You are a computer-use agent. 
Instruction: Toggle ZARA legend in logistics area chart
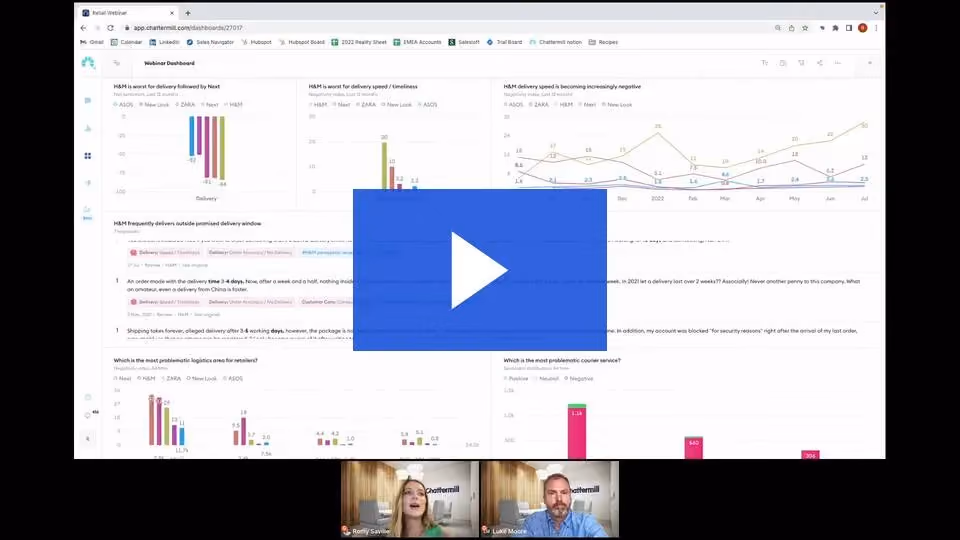(171, 378)
